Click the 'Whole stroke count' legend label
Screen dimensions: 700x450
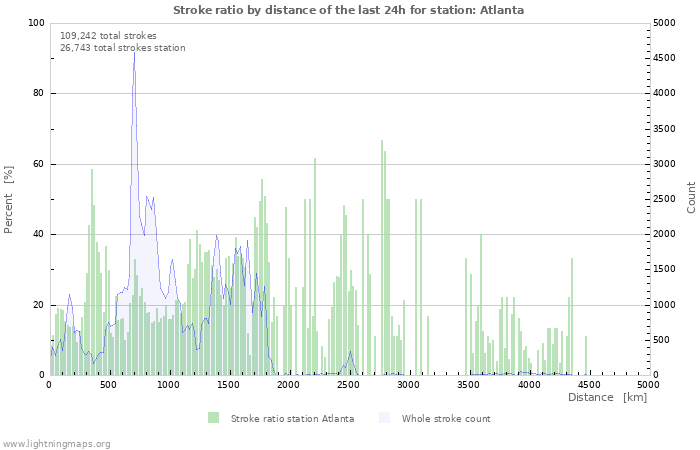coord(446,419)
